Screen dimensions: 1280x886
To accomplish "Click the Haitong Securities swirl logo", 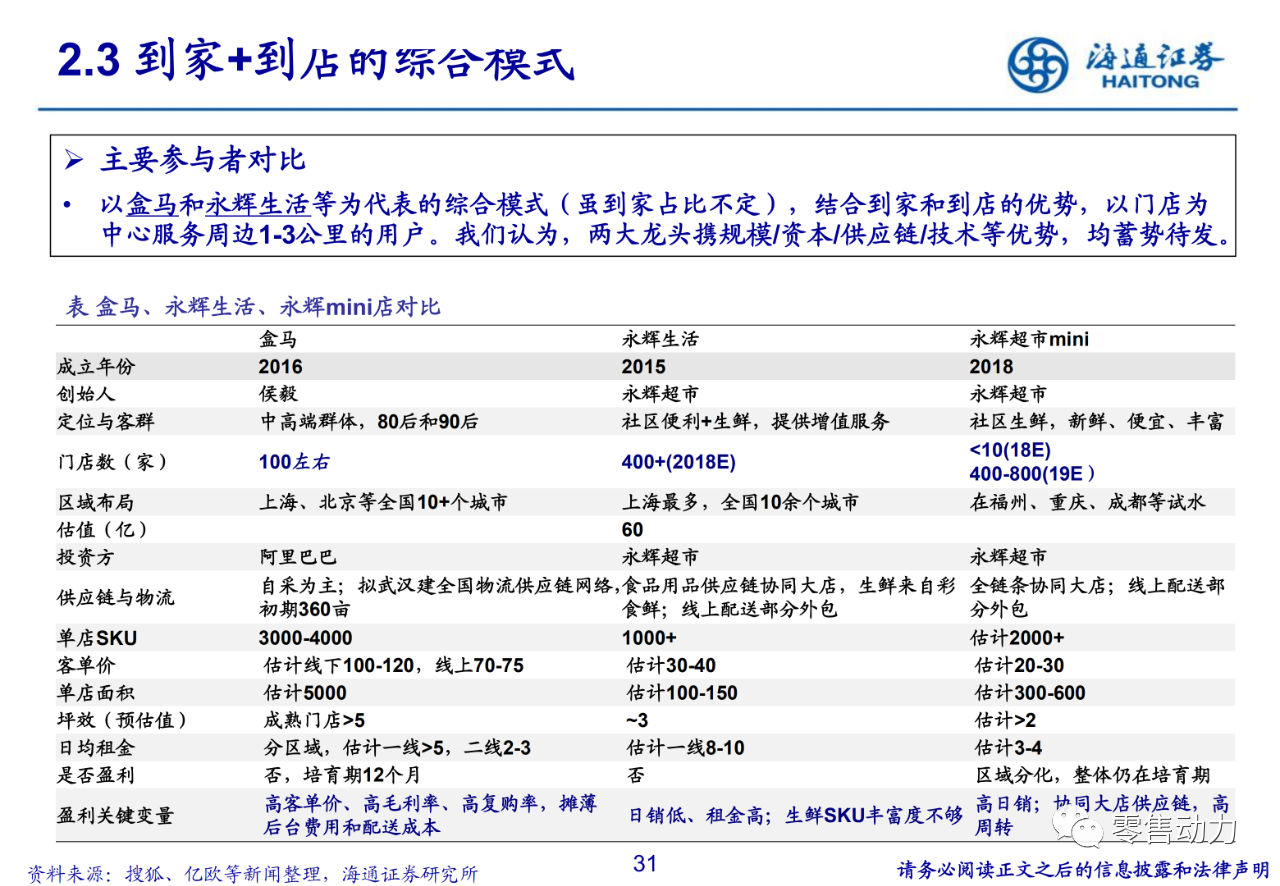I will click(x=1036, y=64).
